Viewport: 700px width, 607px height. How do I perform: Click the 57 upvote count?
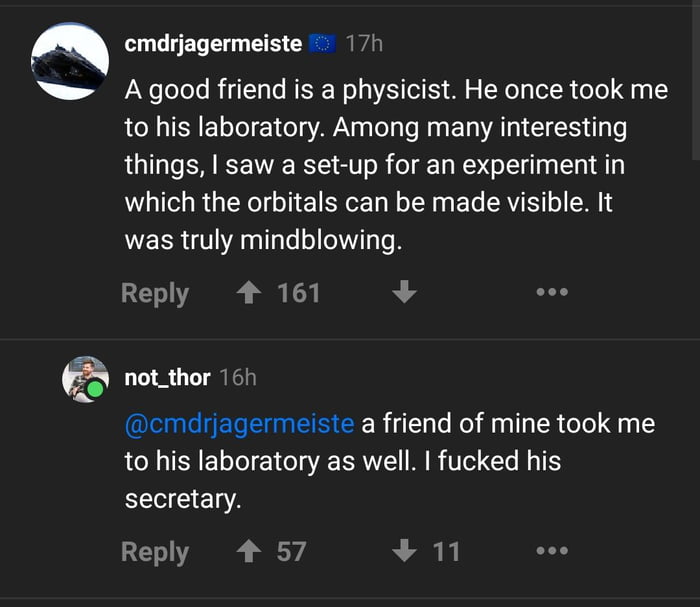291,551
